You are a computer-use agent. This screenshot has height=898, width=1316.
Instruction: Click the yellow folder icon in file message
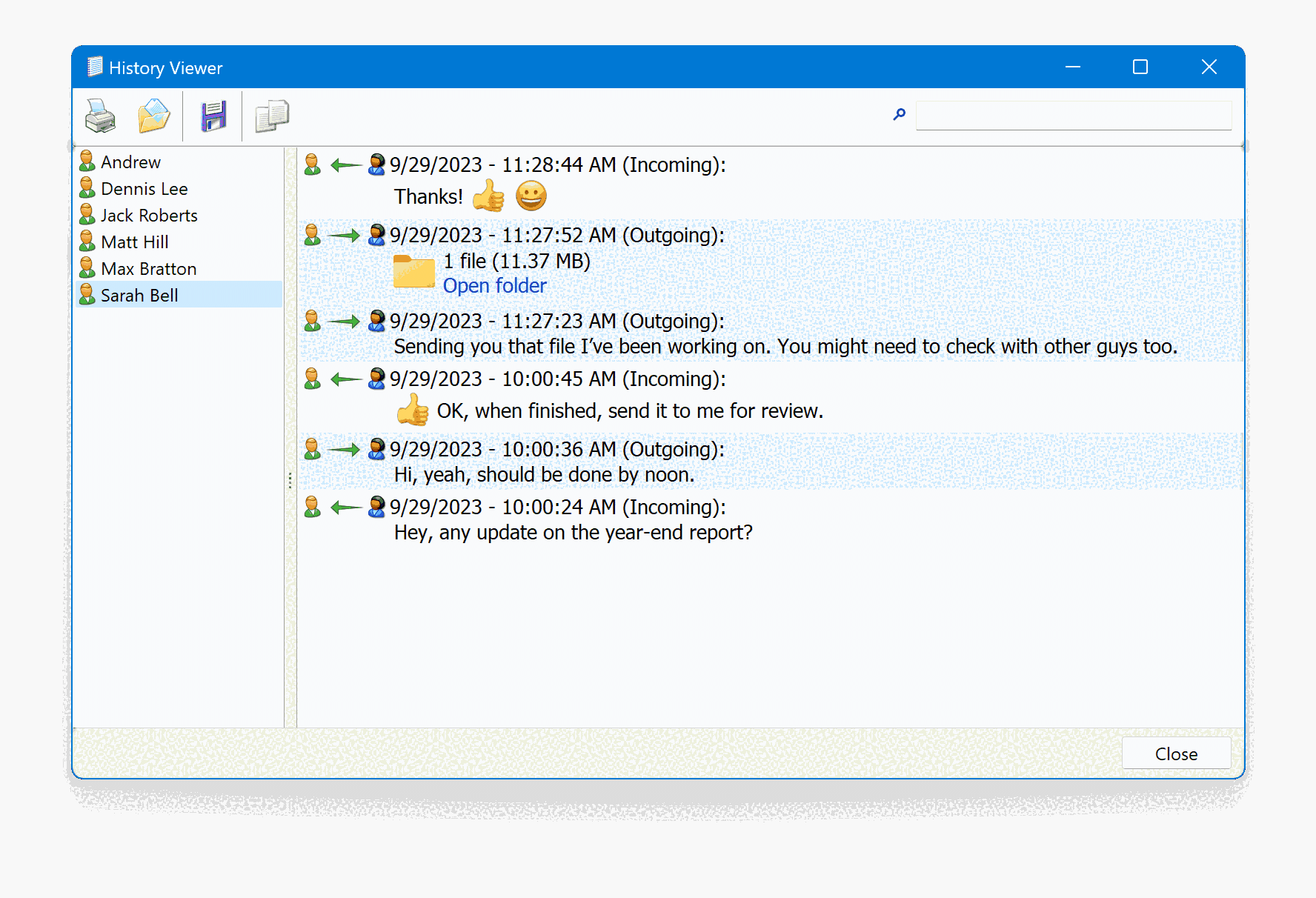(x=413, y=272)
